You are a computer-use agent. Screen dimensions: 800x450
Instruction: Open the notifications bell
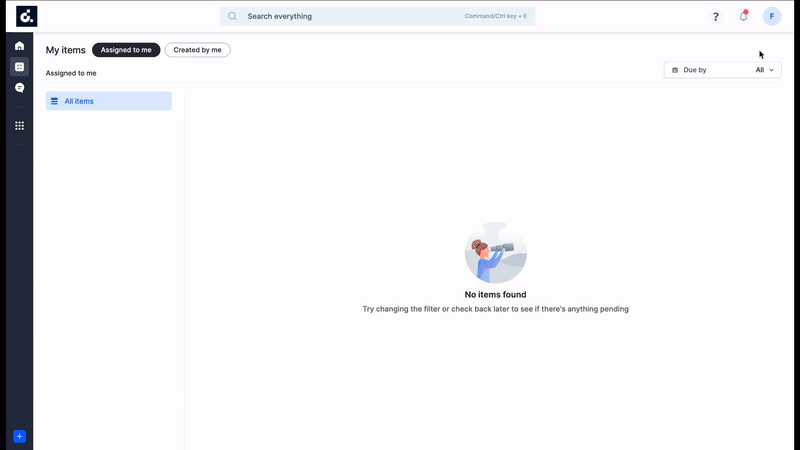(743, 16)
